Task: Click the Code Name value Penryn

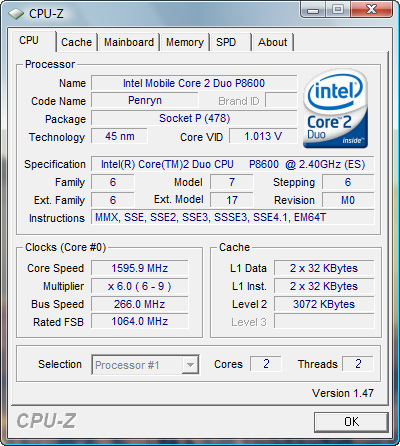Action: pyautogui.click(x=145, y=100)
